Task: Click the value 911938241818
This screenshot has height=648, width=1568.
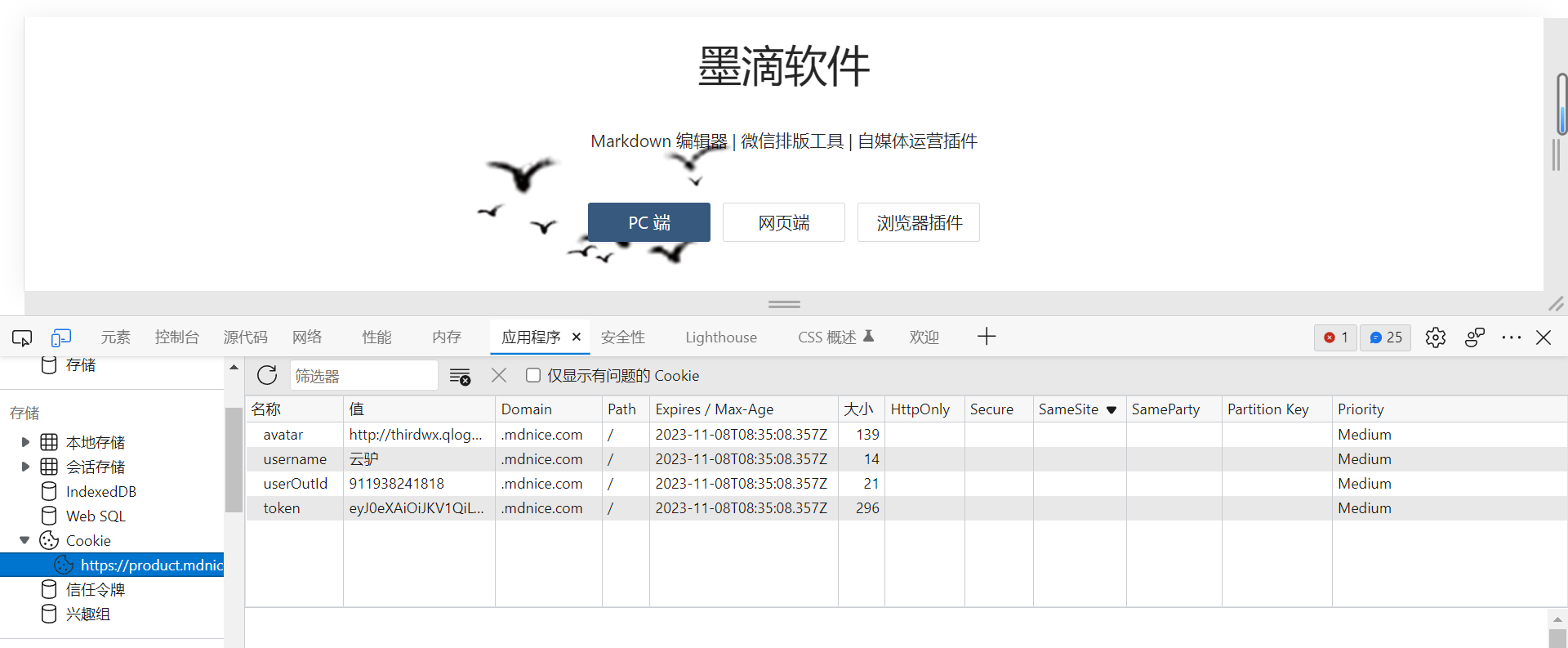Action: pos(397,484)
